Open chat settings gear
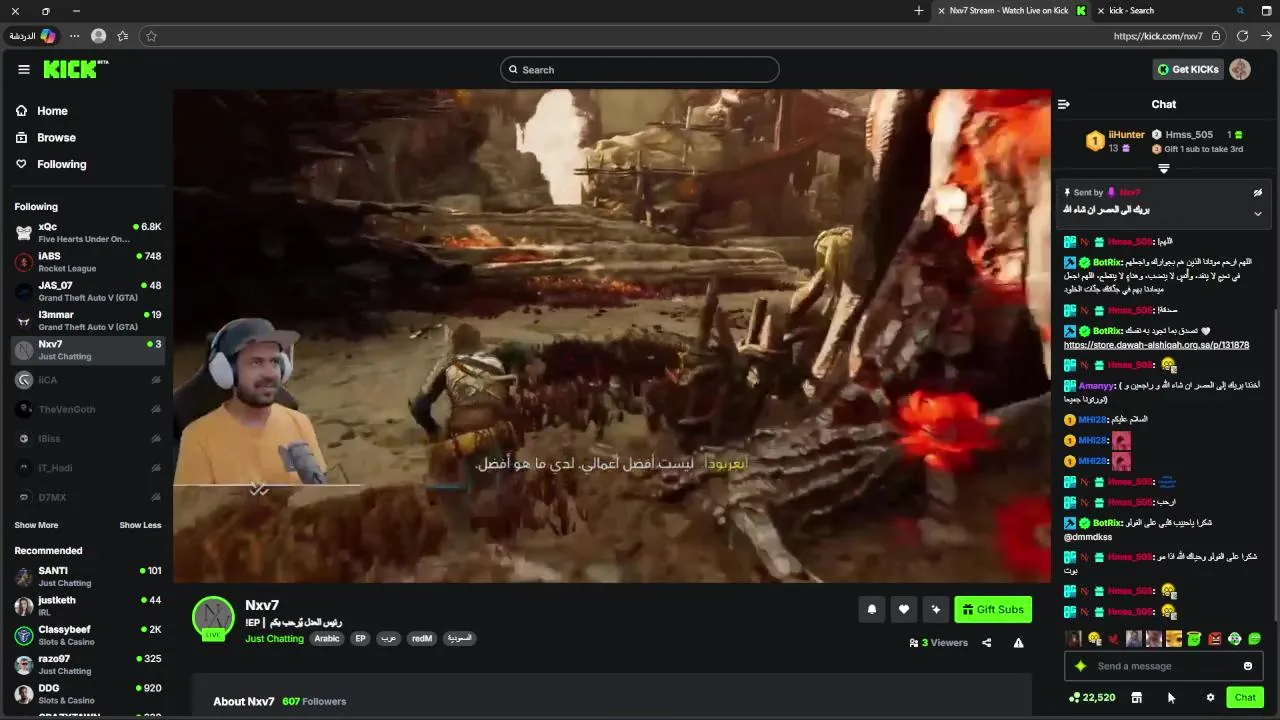This screenshot has height=720, width=1280. tap(1210, 697)
